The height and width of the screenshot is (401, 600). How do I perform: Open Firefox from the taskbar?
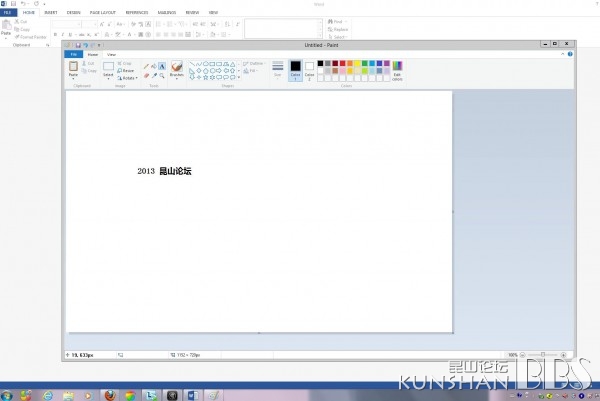point(110,395)
